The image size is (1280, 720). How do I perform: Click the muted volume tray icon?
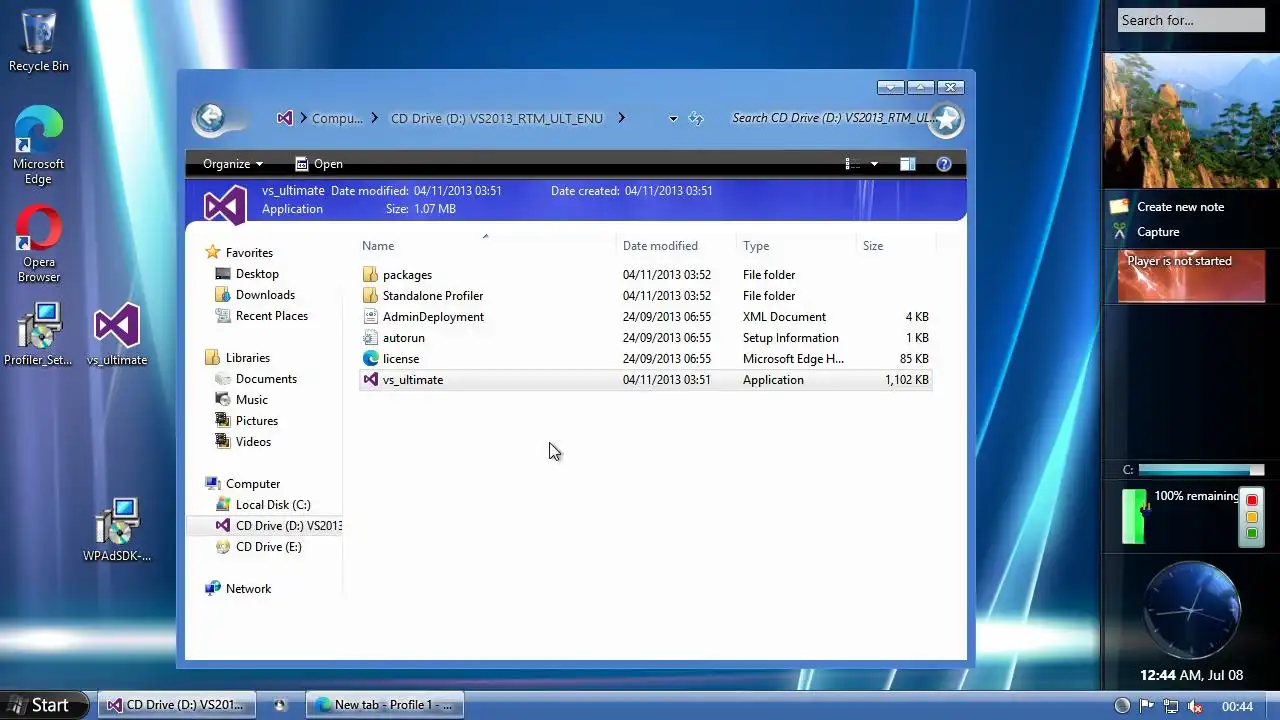pos(1195,706)
